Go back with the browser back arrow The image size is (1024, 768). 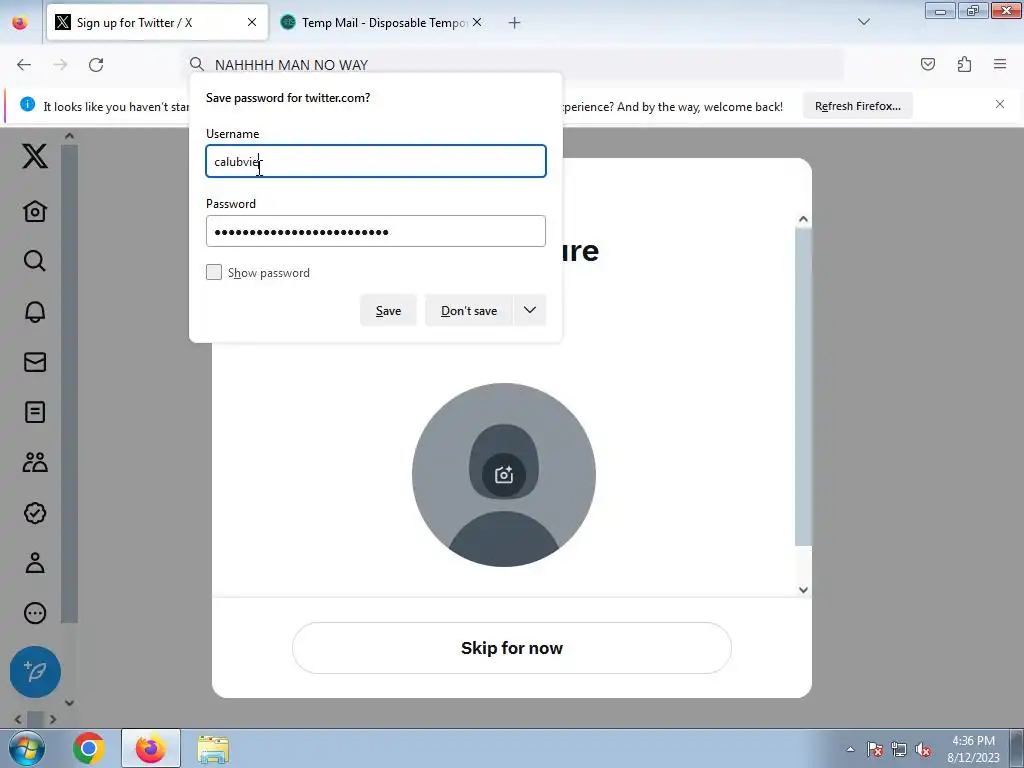click(x=24, y=65)
